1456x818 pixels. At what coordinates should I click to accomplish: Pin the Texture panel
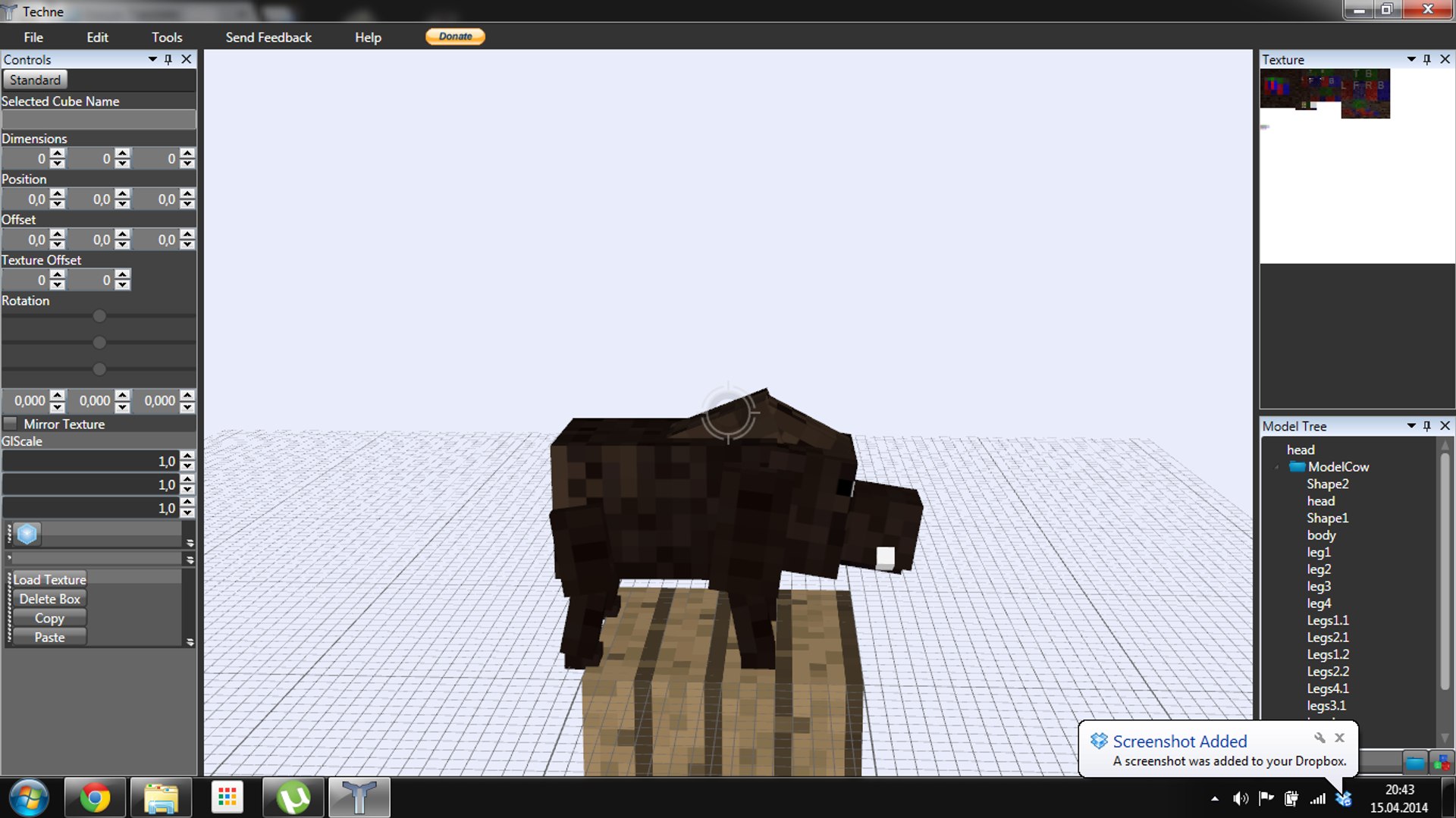click(1427, 59)
